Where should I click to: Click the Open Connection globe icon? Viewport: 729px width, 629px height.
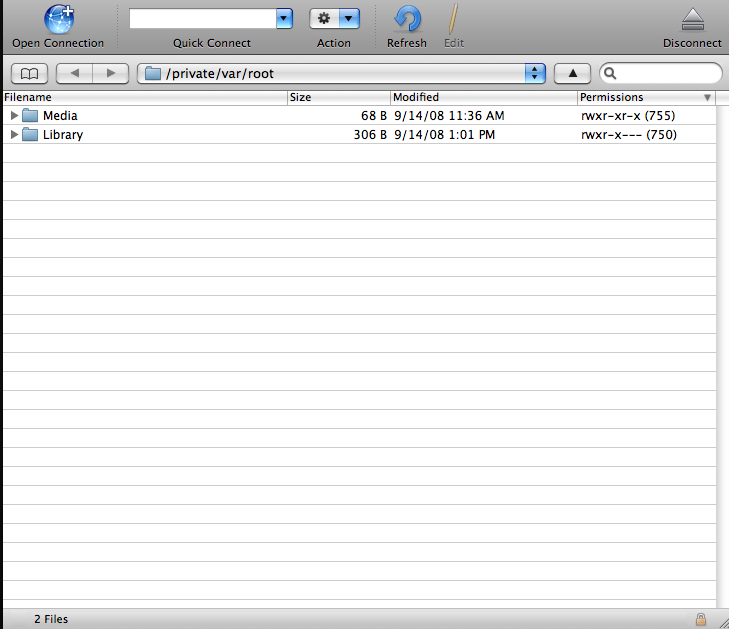pos(59,19)
